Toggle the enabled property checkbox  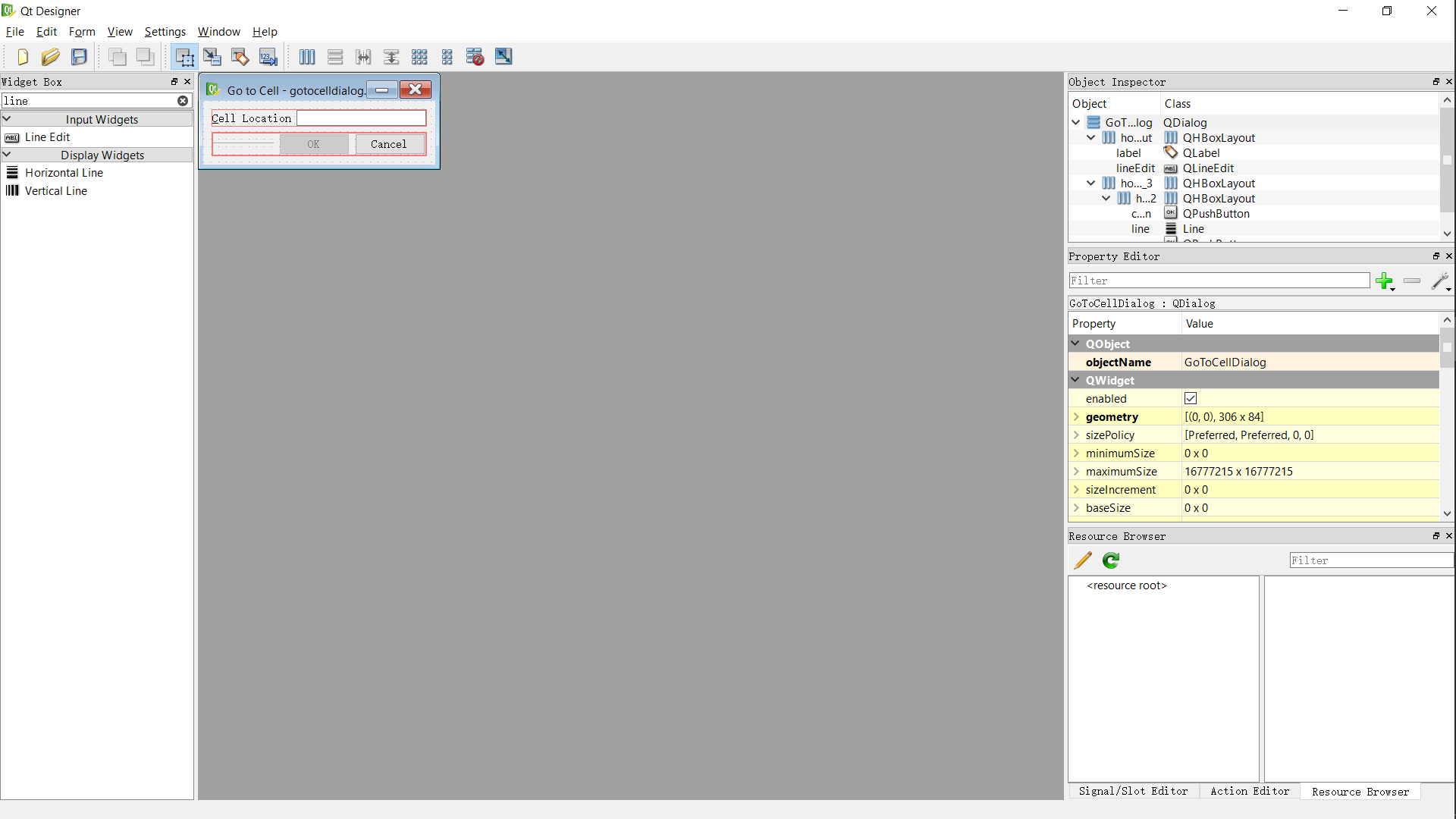tap(1191, 399)
